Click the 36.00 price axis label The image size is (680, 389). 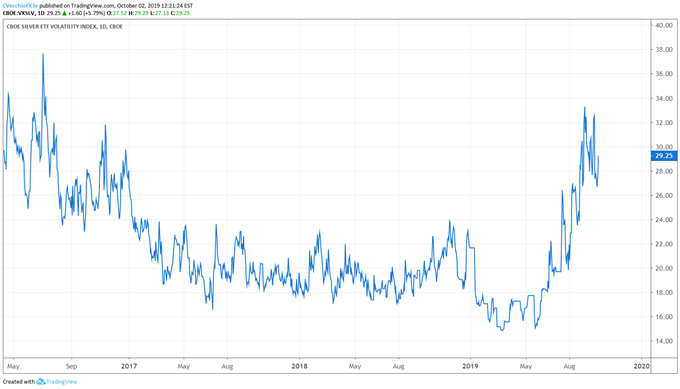(664, 74)
